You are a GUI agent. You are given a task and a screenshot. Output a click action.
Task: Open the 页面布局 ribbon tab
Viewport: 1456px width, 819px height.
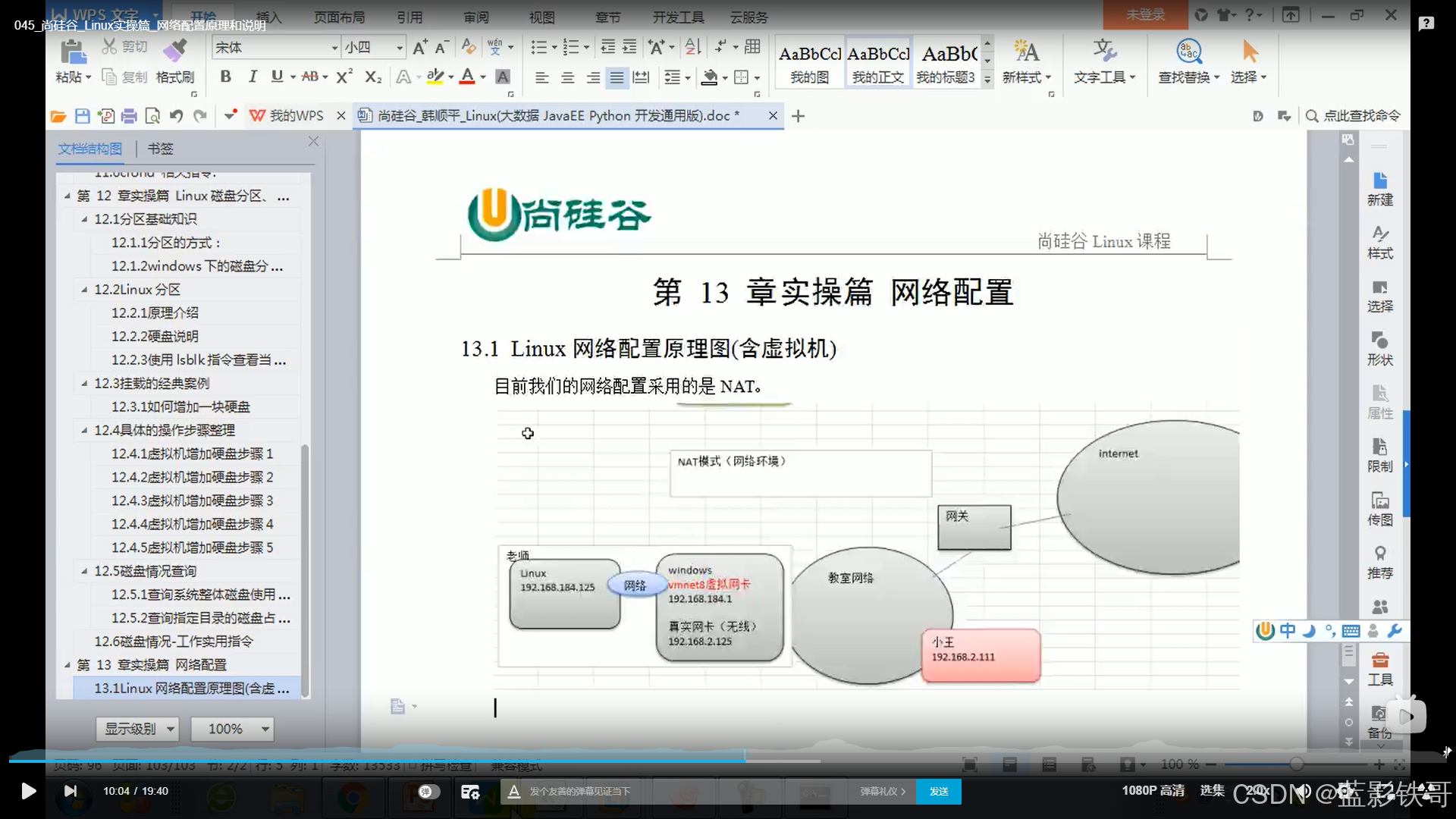pyautogui.click(x=339, y=17)
